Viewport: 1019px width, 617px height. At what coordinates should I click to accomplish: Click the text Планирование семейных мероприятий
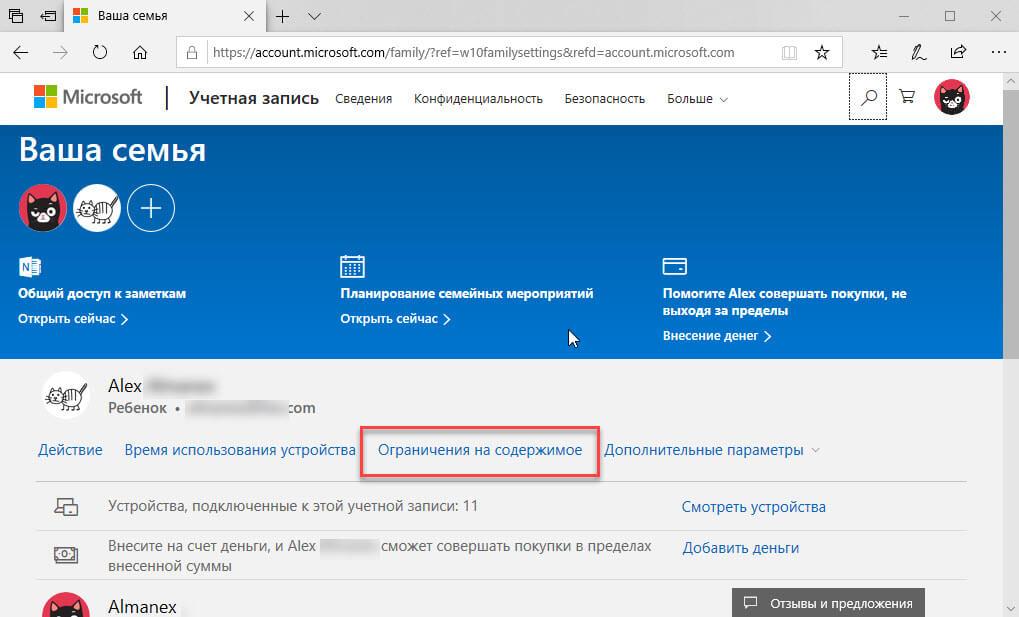coord(467,294)
